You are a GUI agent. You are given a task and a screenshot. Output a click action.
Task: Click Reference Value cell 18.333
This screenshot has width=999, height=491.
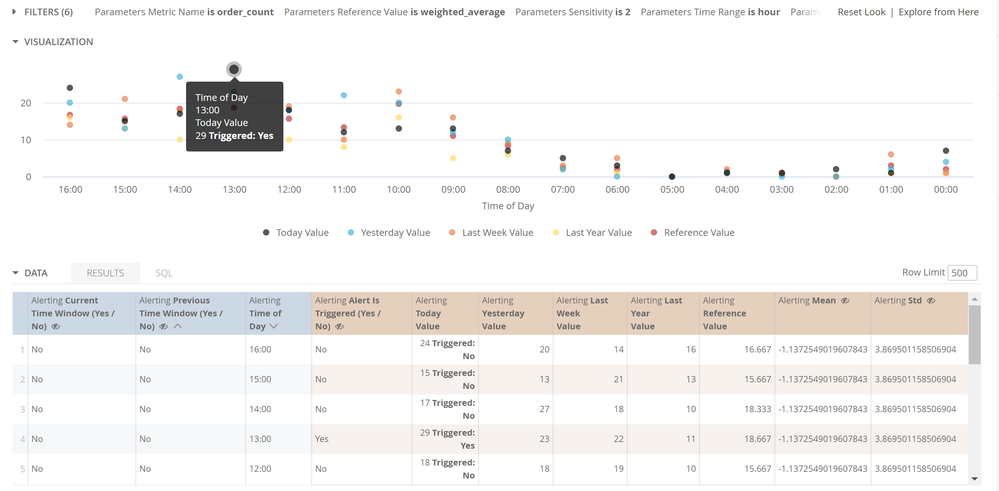(x=737, y=409)
